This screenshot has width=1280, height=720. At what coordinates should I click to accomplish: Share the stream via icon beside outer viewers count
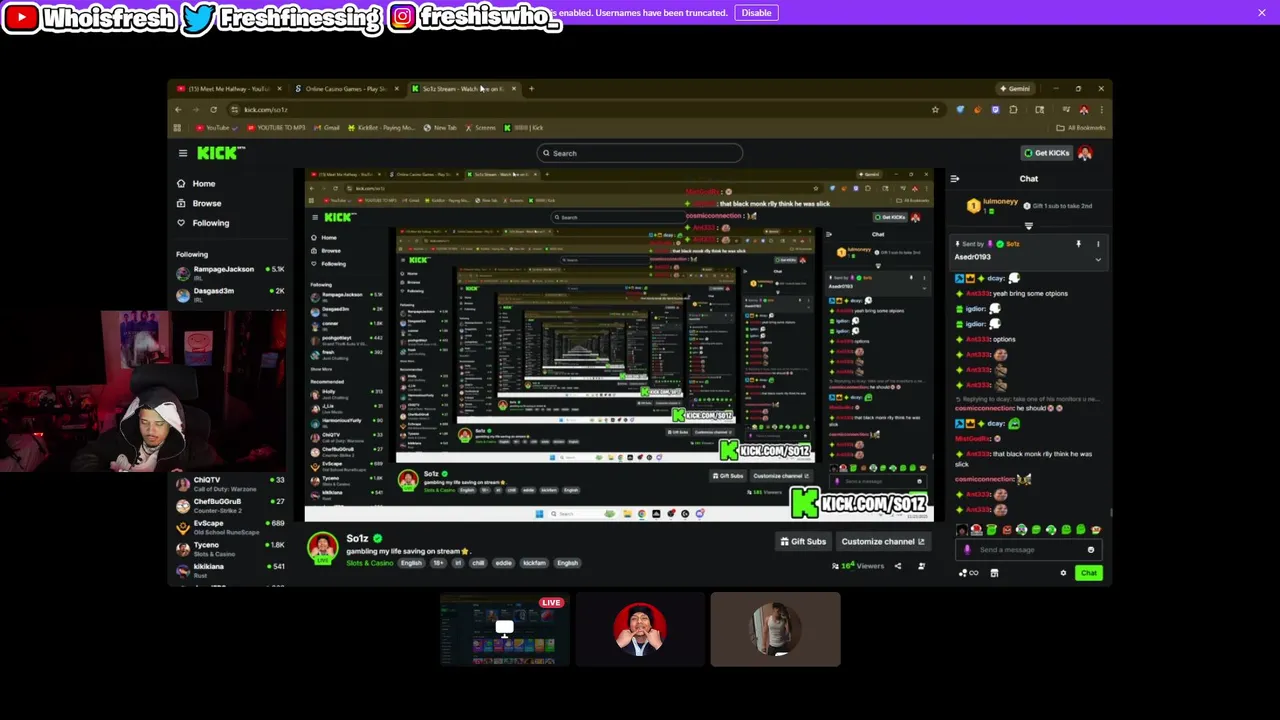897,566
